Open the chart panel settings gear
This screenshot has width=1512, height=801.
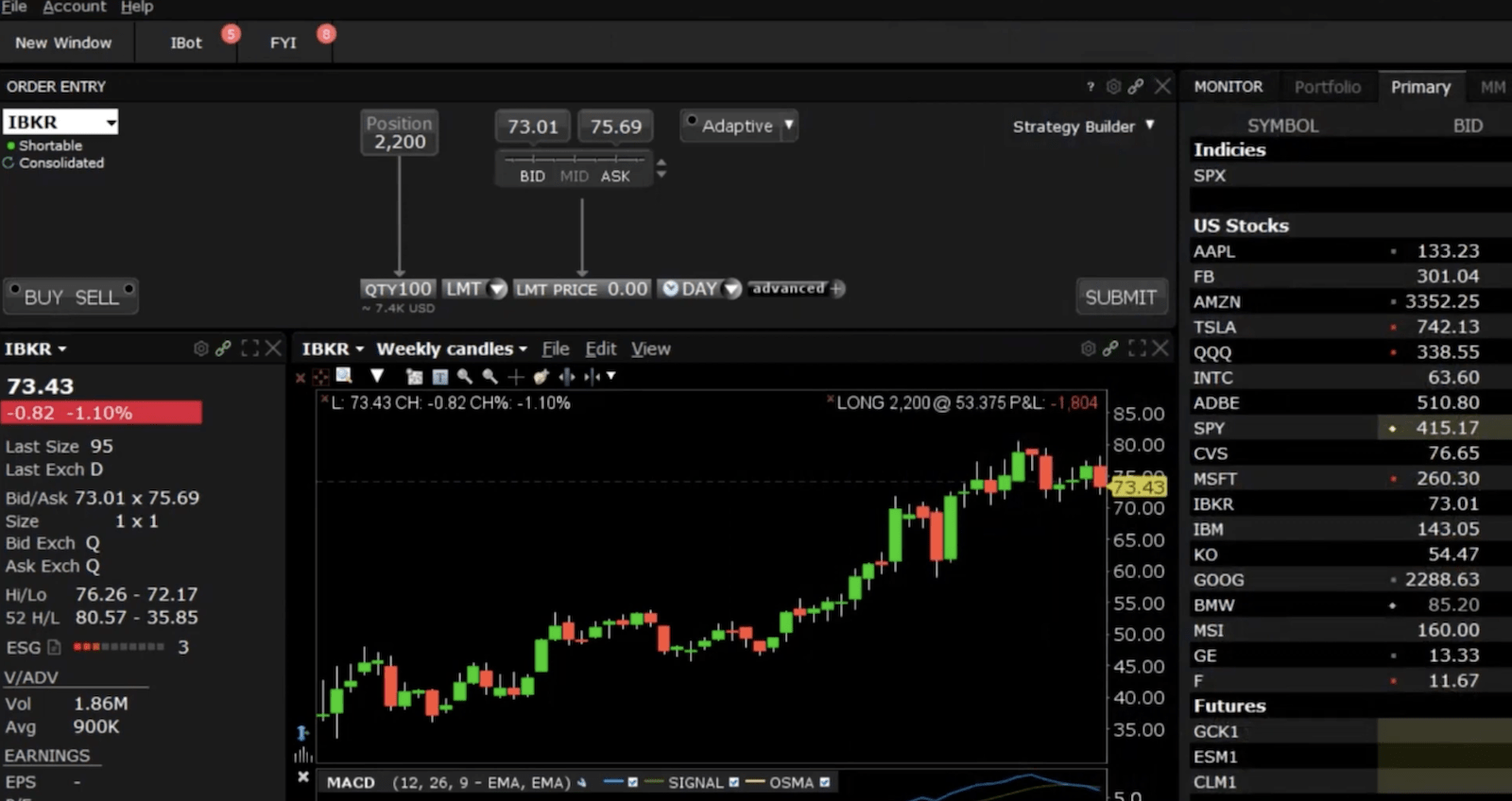point(1088,349)
